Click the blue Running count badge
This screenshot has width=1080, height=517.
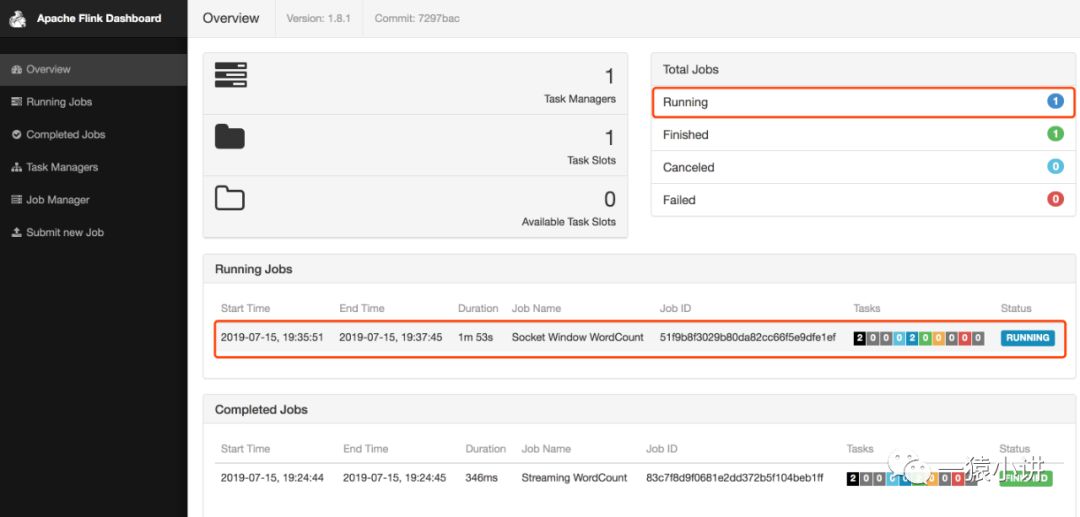point(1055,102)
